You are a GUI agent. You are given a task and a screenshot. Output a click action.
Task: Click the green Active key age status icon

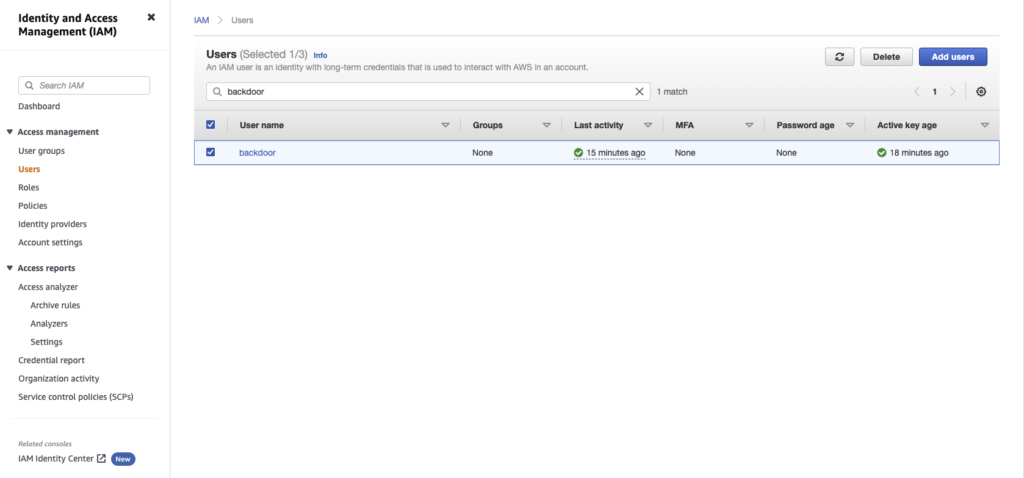[882, 153]
